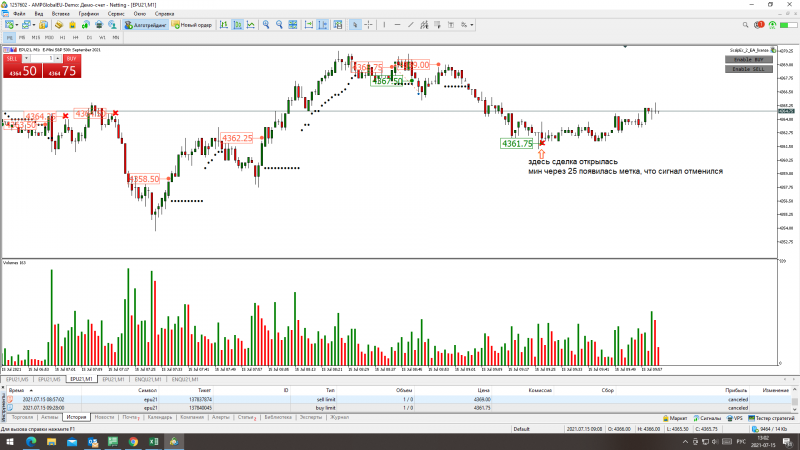Open the Signals toolbar icon
The image size is (800, 450).
click(86, 24)
